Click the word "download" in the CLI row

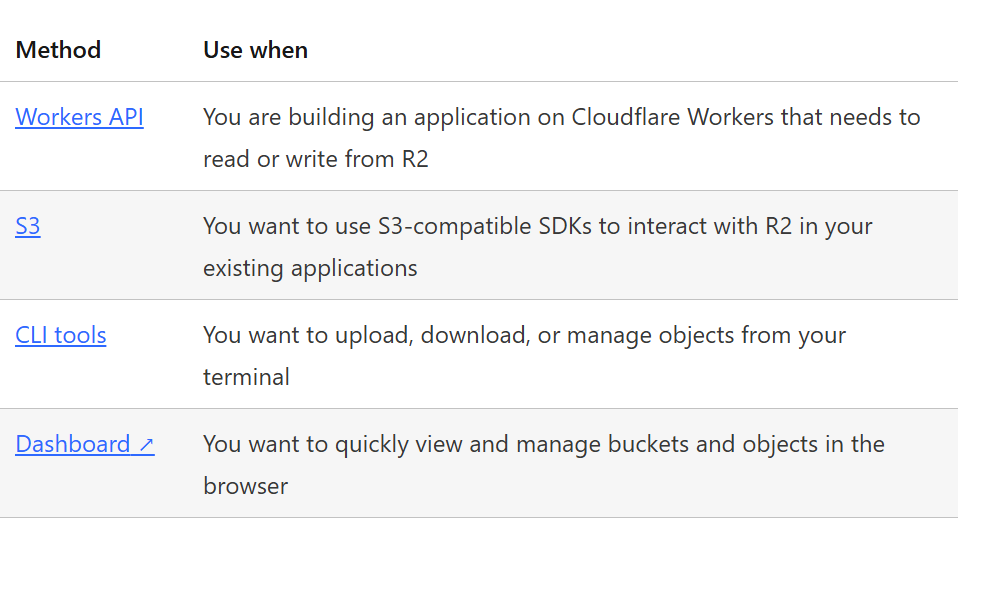point(473,335)
